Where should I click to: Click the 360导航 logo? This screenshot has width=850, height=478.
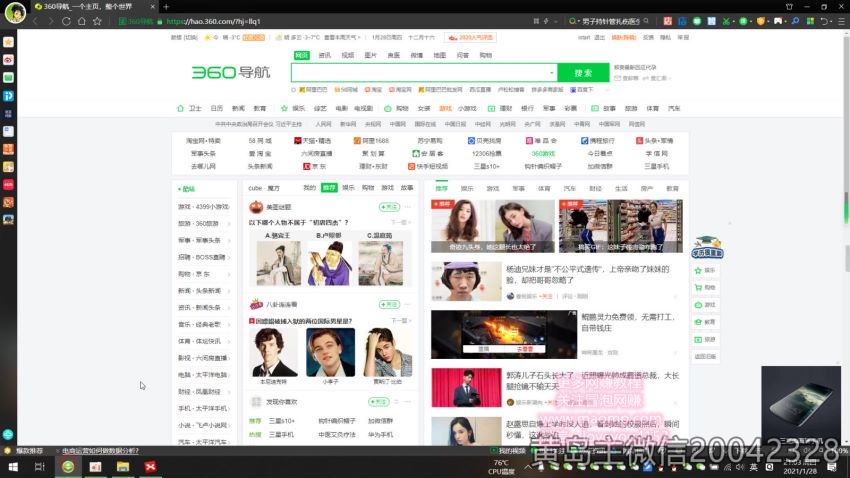231,72
